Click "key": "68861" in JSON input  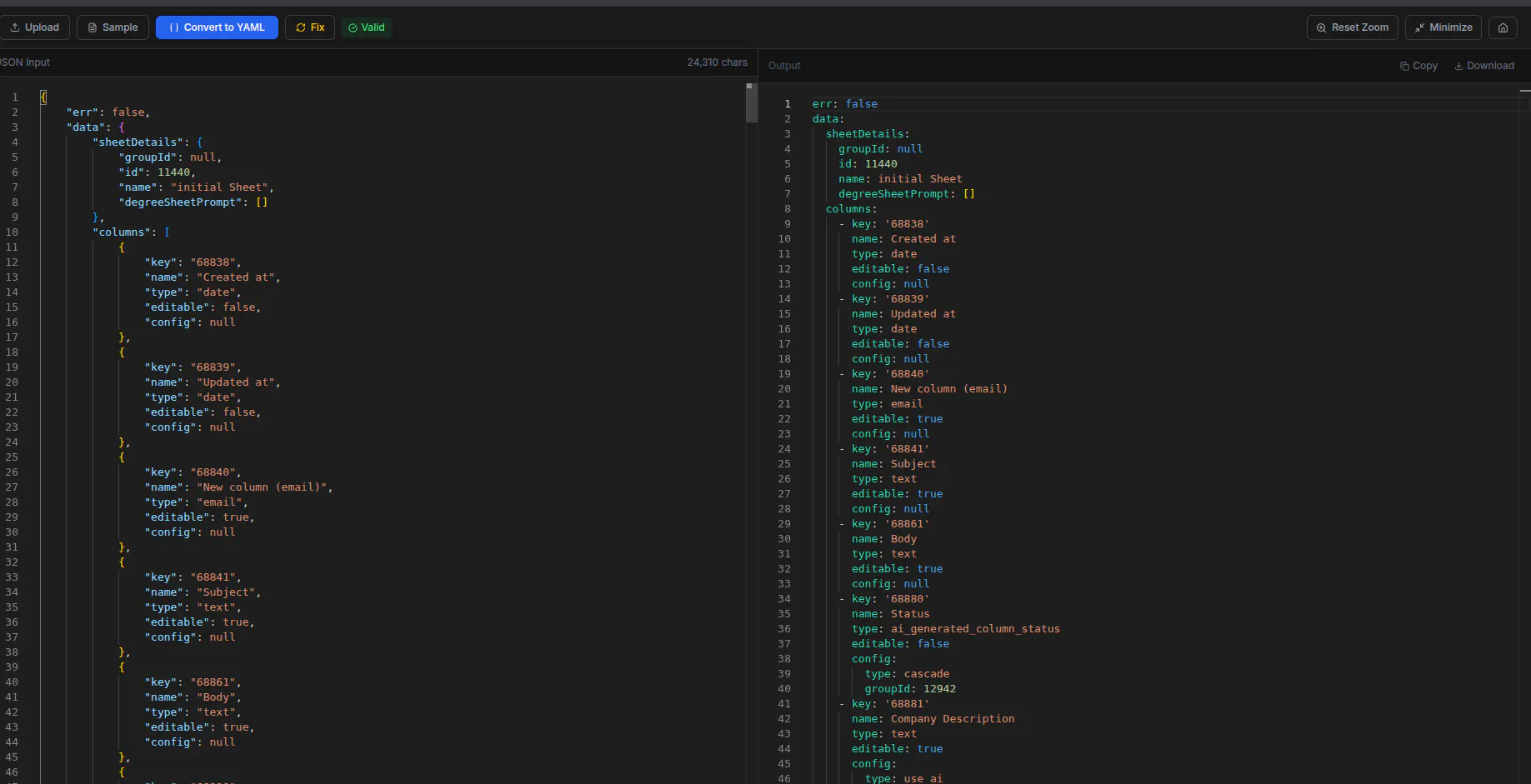click(x=193, y=682)
